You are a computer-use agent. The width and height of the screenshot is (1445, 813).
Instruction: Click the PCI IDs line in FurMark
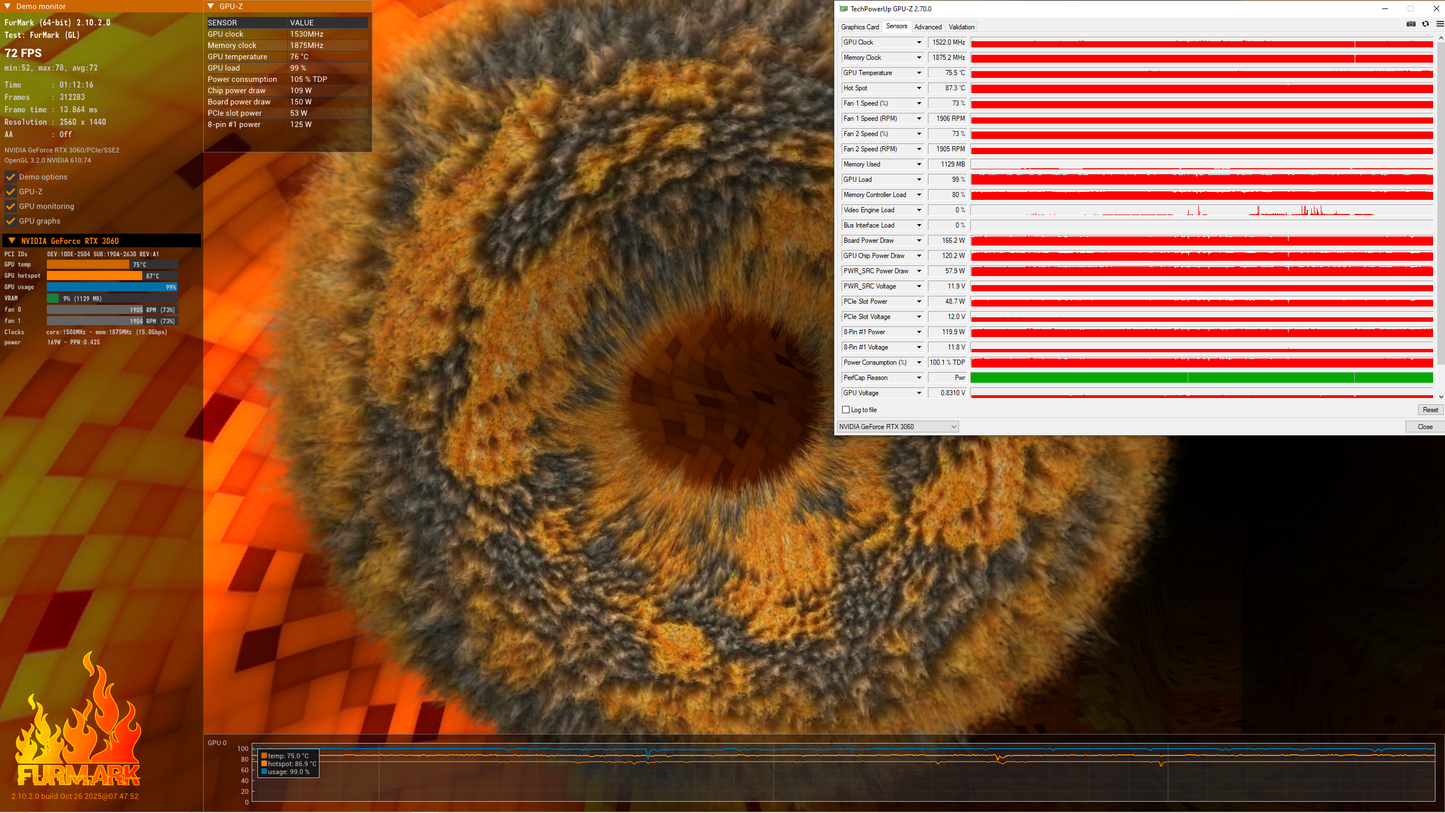81,254
